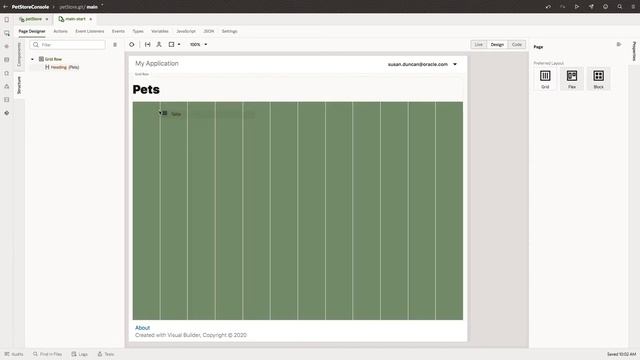
Task: Open the Actions tab
Action: [x=60, y=31]
